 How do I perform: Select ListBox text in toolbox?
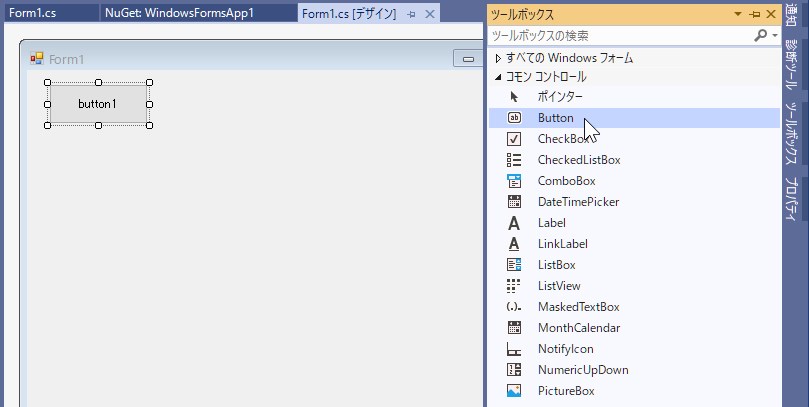pyautogui.click(x=556, y=265)
